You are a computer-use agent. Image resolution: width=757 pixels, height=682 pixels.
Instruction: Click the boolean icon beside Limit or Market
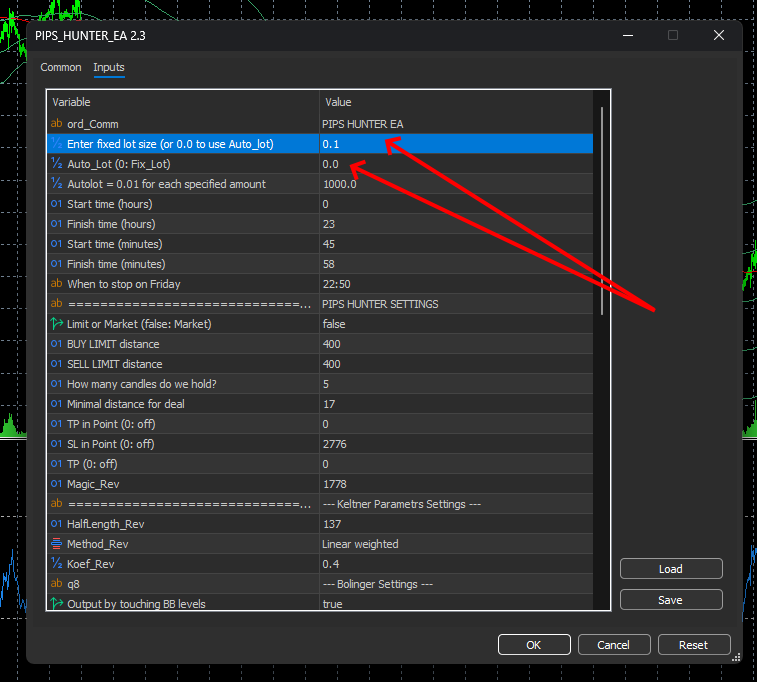56,323
